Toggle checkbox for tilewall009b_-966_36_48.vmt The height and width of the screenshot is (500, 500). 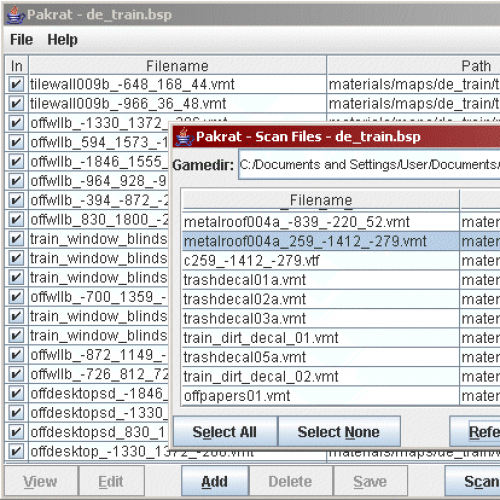15,103
